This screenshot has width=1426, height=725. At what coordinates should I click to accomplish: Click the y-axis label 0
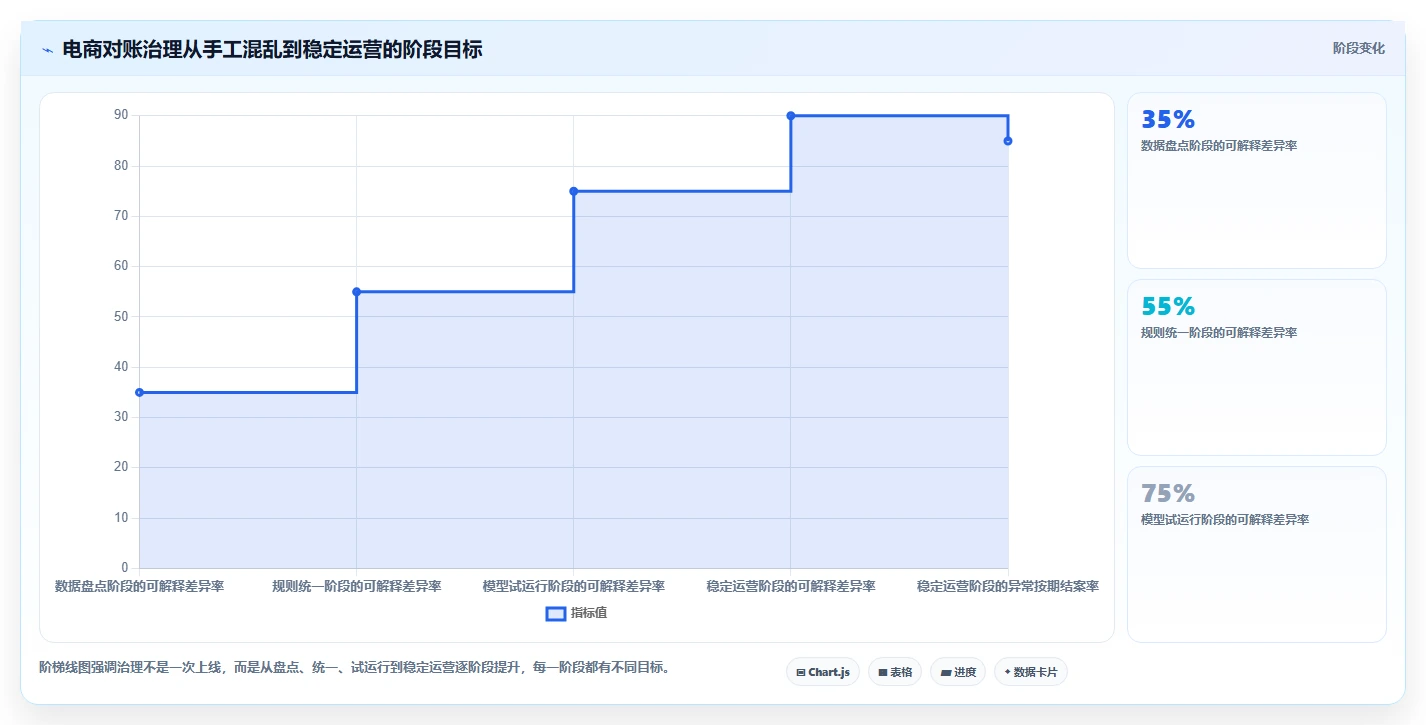[x=125, y=568]
